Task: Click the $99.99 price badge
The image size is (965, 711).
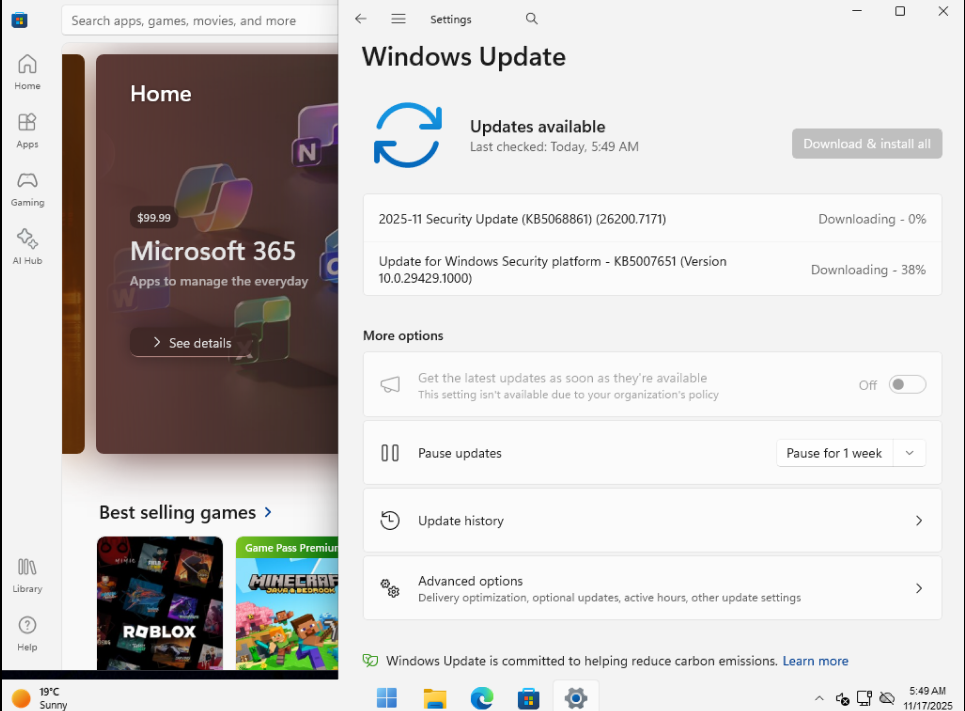Action: 154,218
